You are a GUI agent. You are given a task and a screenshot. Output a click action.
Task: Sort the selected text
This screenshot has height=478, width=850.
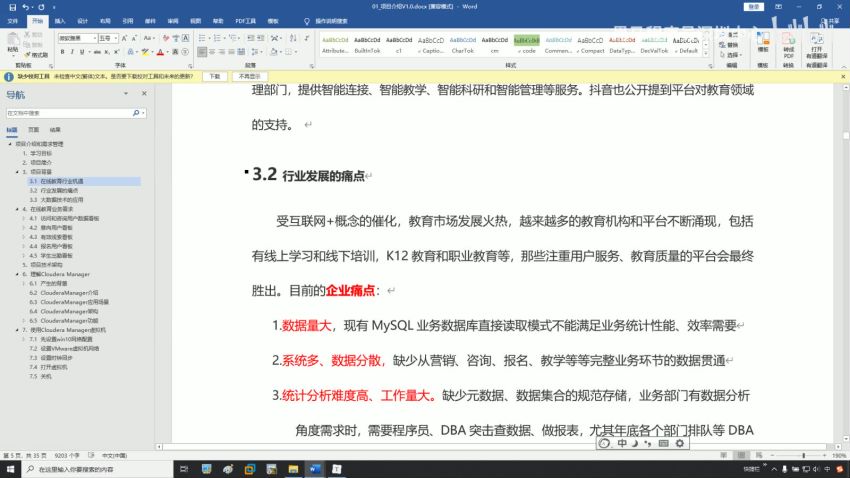[293, 38]
